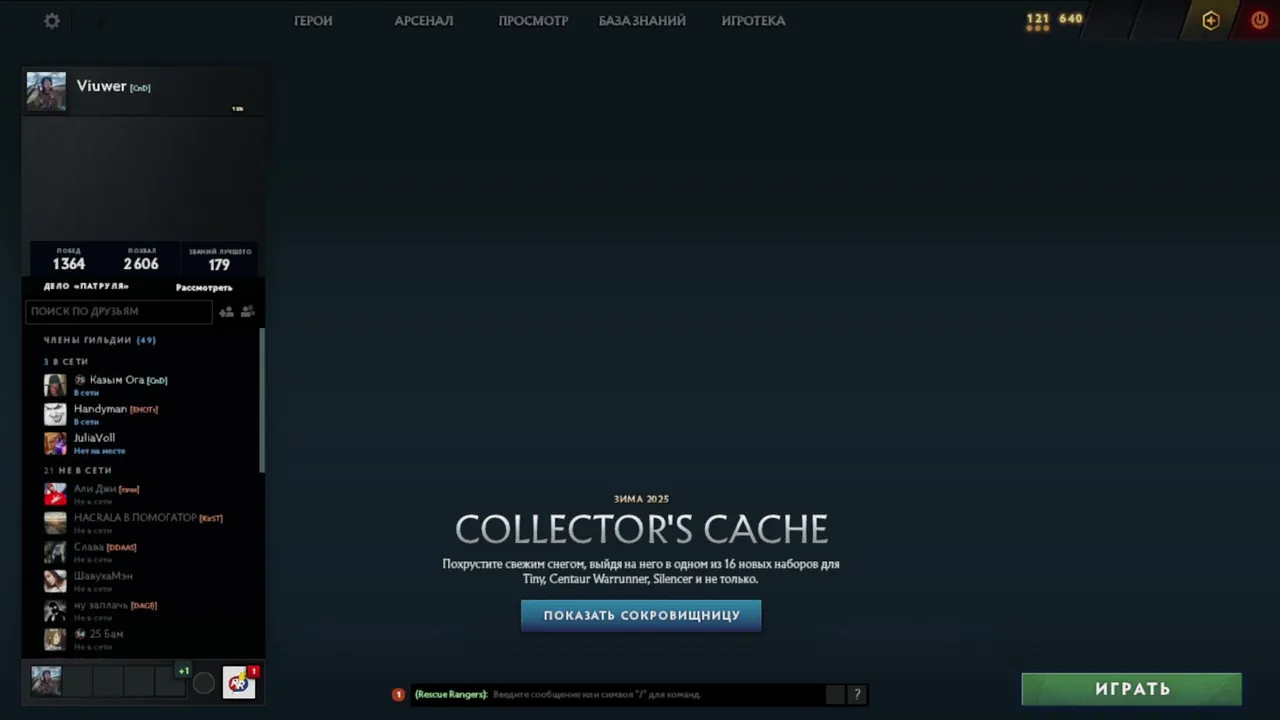Screen dimensions: 1280x720
Task: Click 25 Бам's avatar
Action: click(x=55, y=639)
